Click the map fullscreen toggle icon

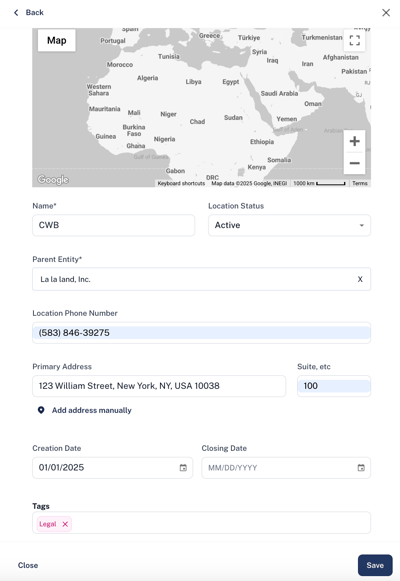[354, 40]
